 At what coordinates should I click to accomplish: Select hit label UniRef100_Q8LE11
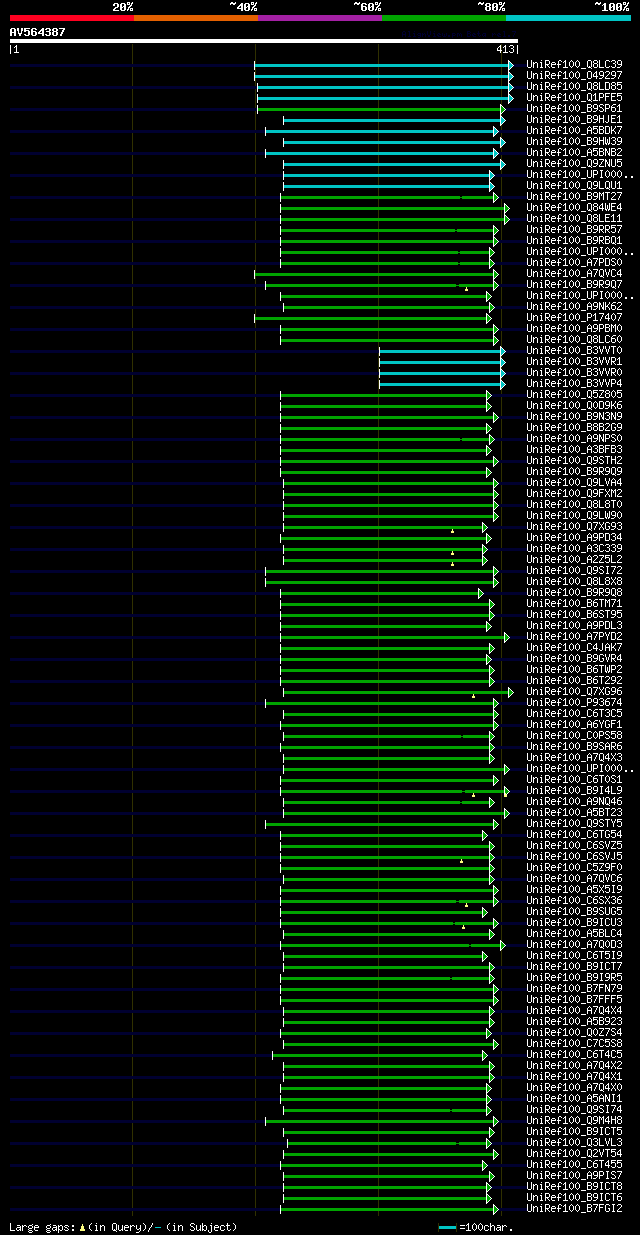pyautogui.click(x=575, y=218)
